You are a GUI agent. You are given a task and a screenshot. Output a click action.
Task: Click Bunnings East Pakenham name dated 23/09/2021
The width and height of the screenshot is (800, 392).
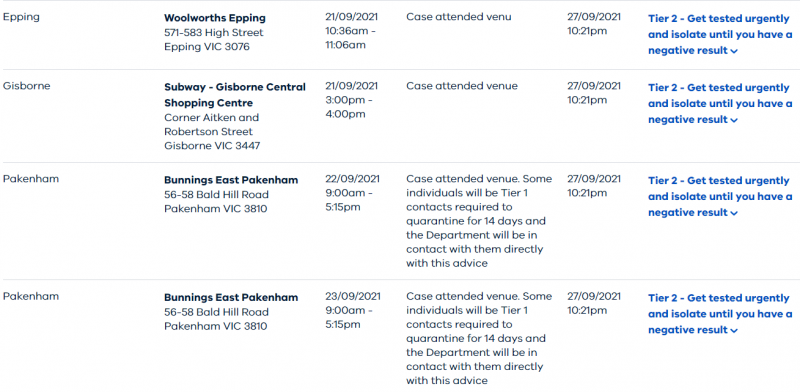231,298
